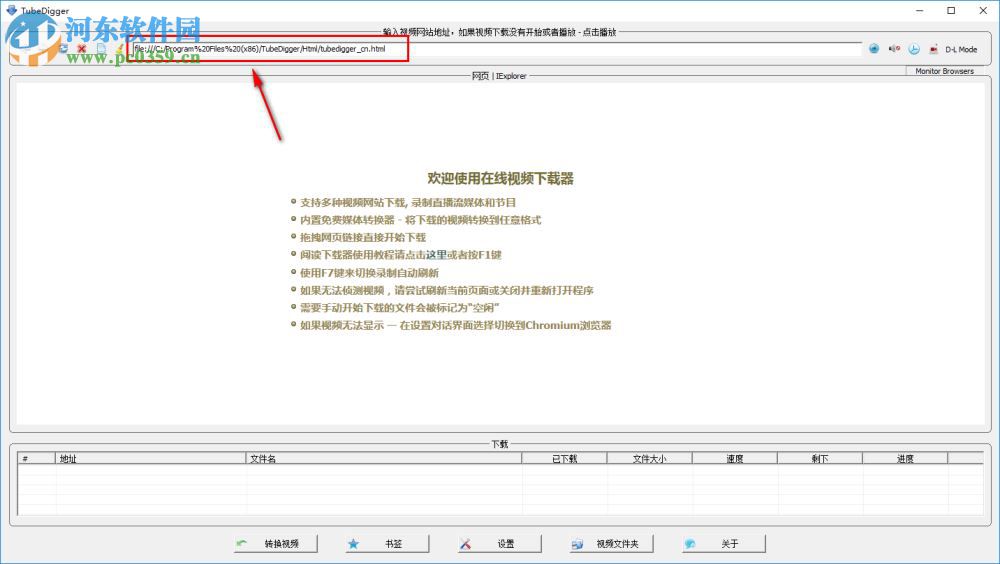Click the blue star icon on 书签

point(353,544)
